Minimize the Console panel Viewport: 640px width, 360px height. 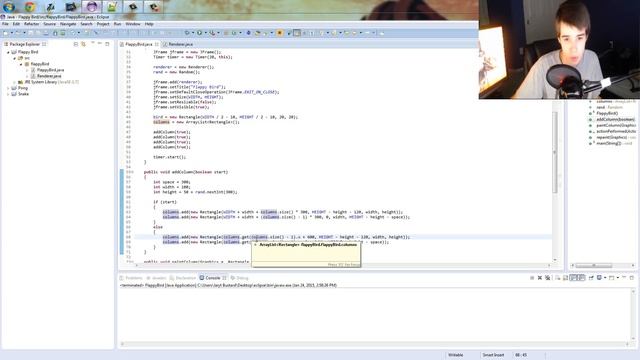click(x=624, y=277)
